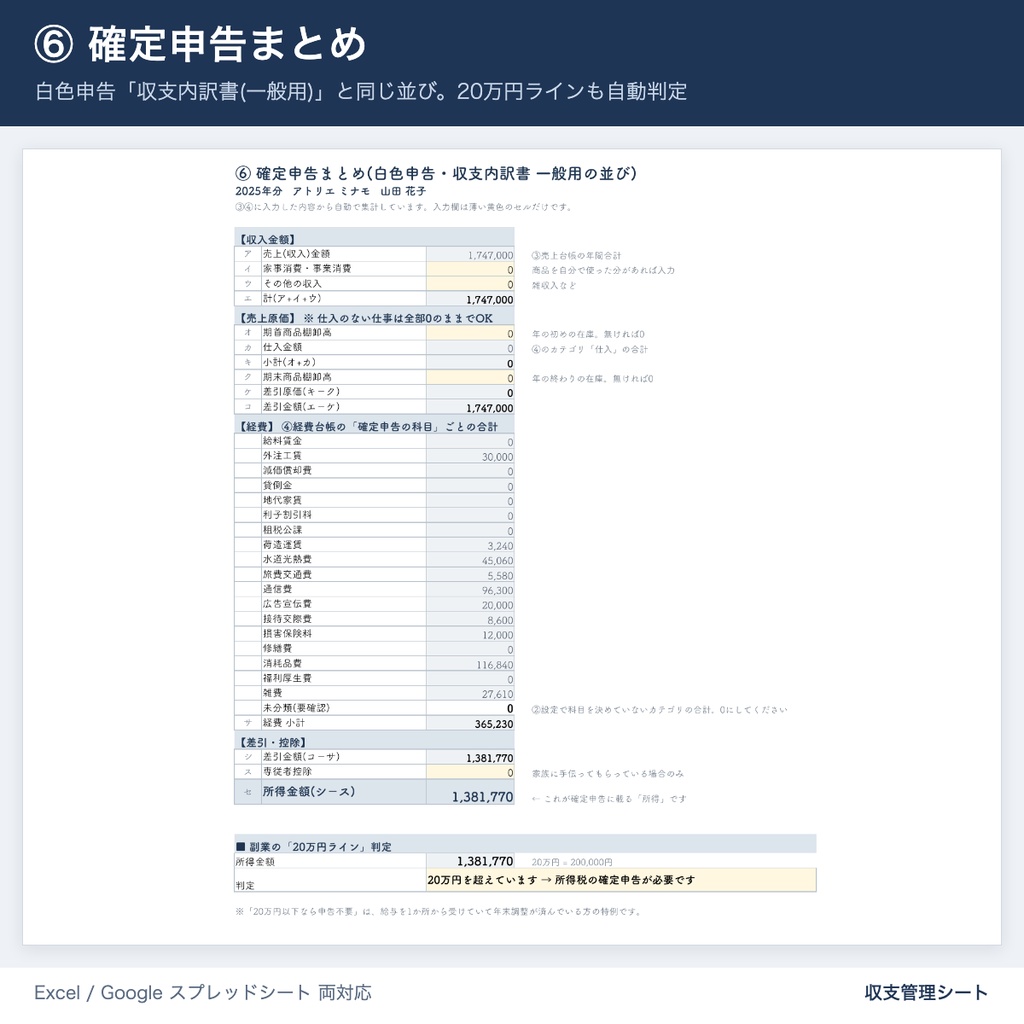Click the 消耗品費 value 116,840

(495, 664)
